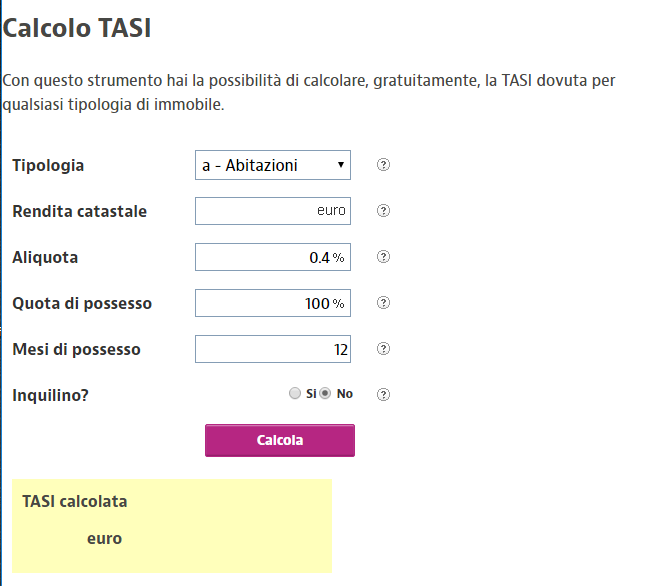Click the TASI calcolata result box
Image resolution: width=654 pixels, height=586 pixels.
tap(172, 526)
